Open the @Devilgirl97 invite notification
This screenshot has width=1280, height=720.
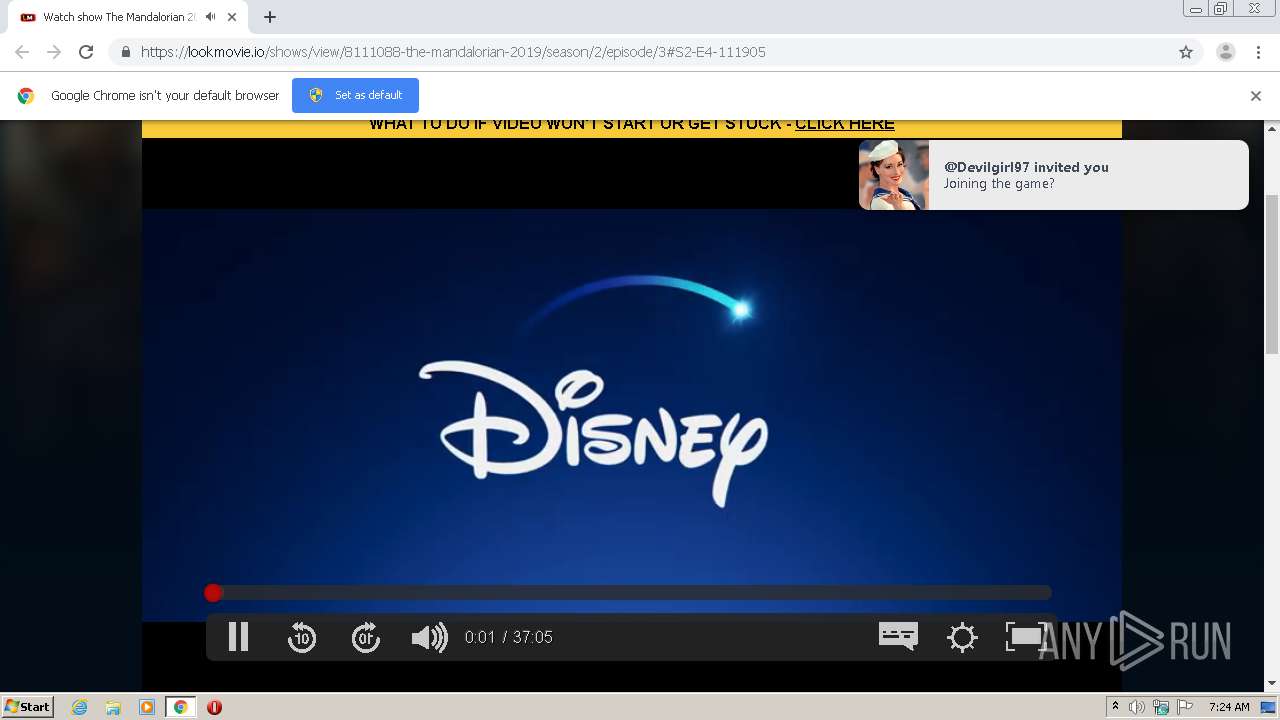(1053, 175)
